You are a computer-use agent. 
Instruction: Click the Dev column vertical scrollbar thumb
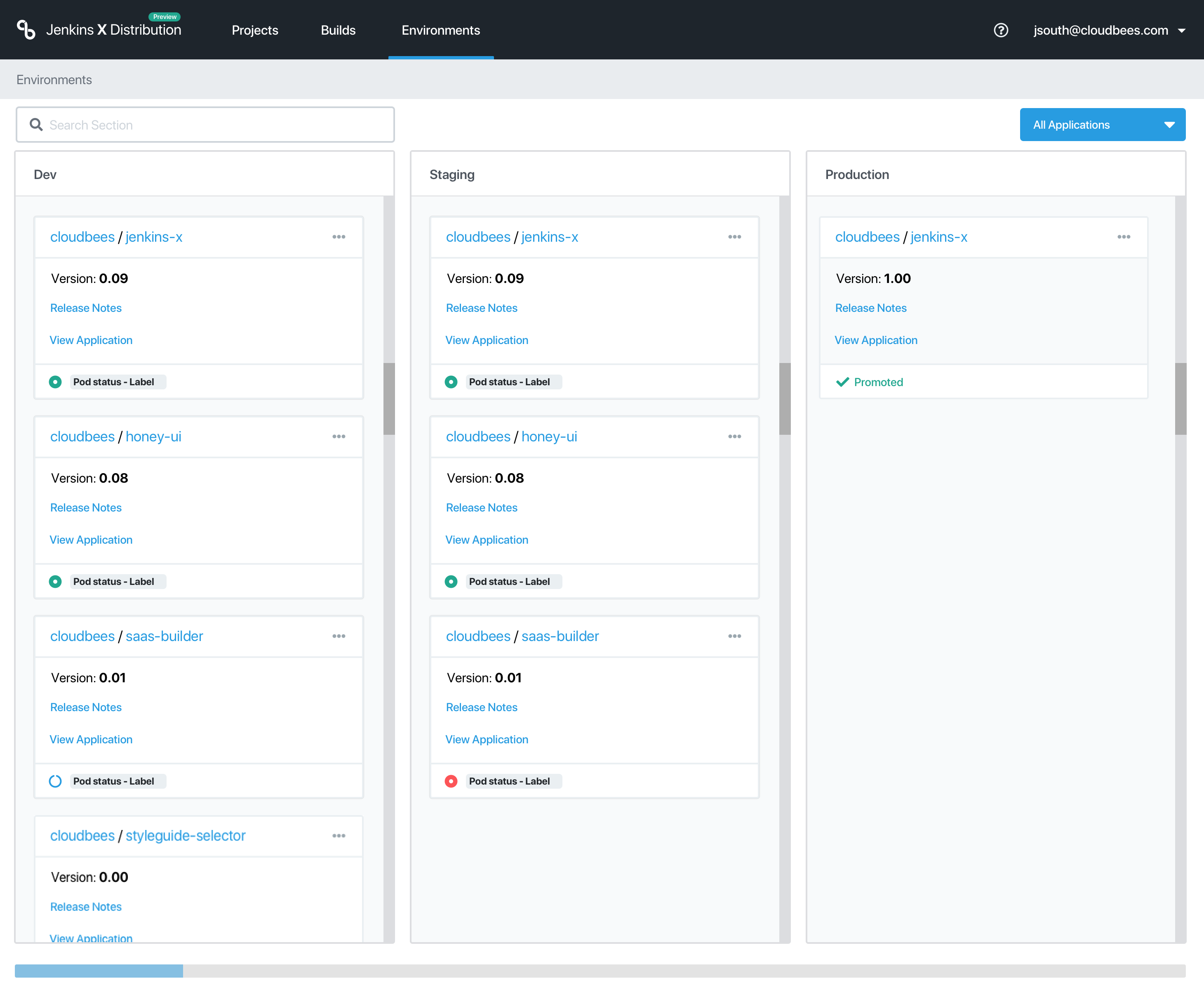[389, 398]
